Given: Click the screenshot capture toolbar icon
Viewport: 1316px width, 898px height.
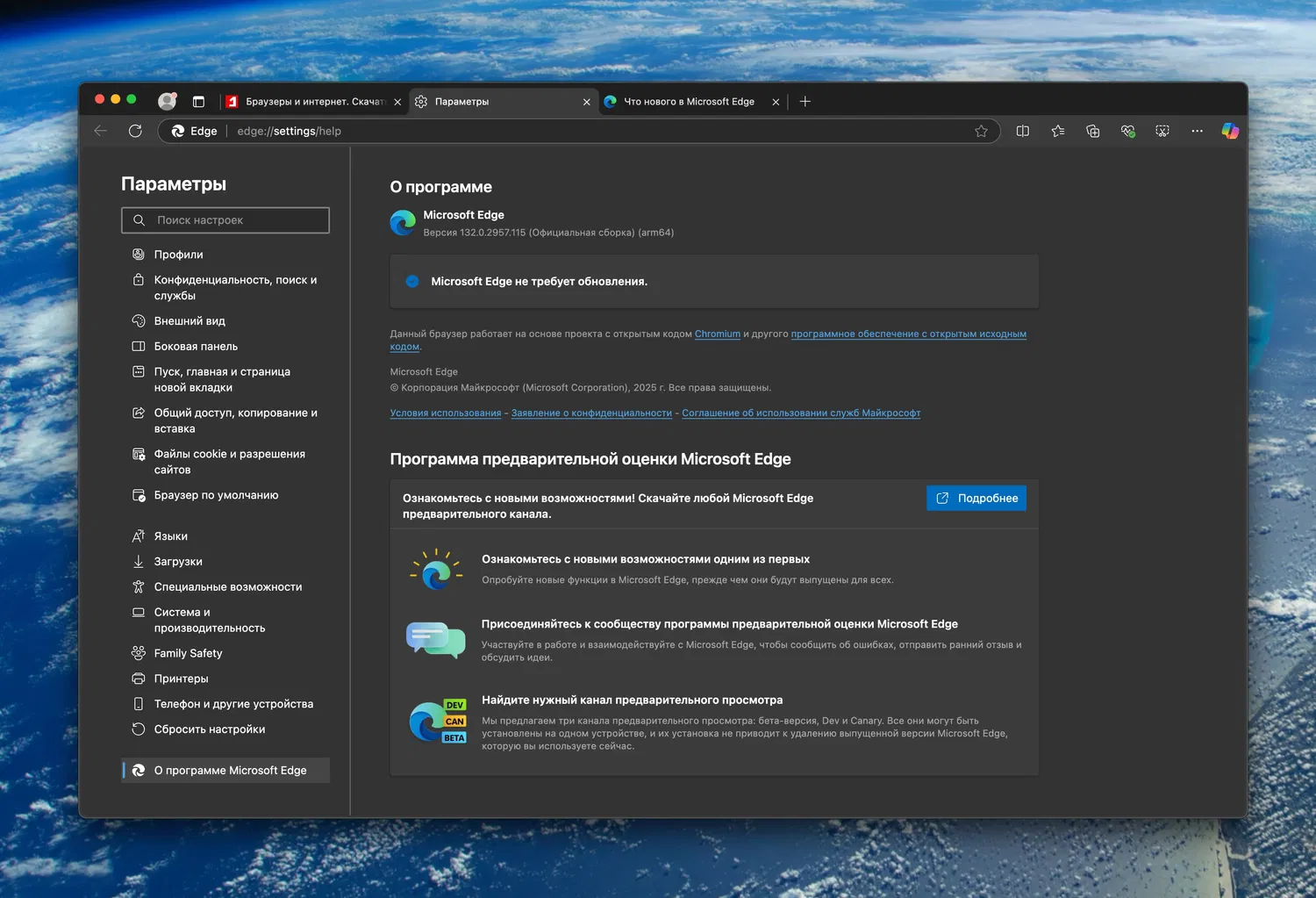Looking at the screenshot, I should coord(1162,131).
